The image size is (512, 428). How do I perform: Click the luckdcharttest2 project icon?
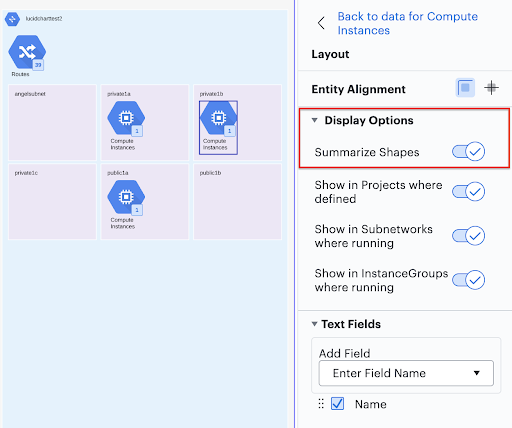pyautogui.click(x=12, y=19)
